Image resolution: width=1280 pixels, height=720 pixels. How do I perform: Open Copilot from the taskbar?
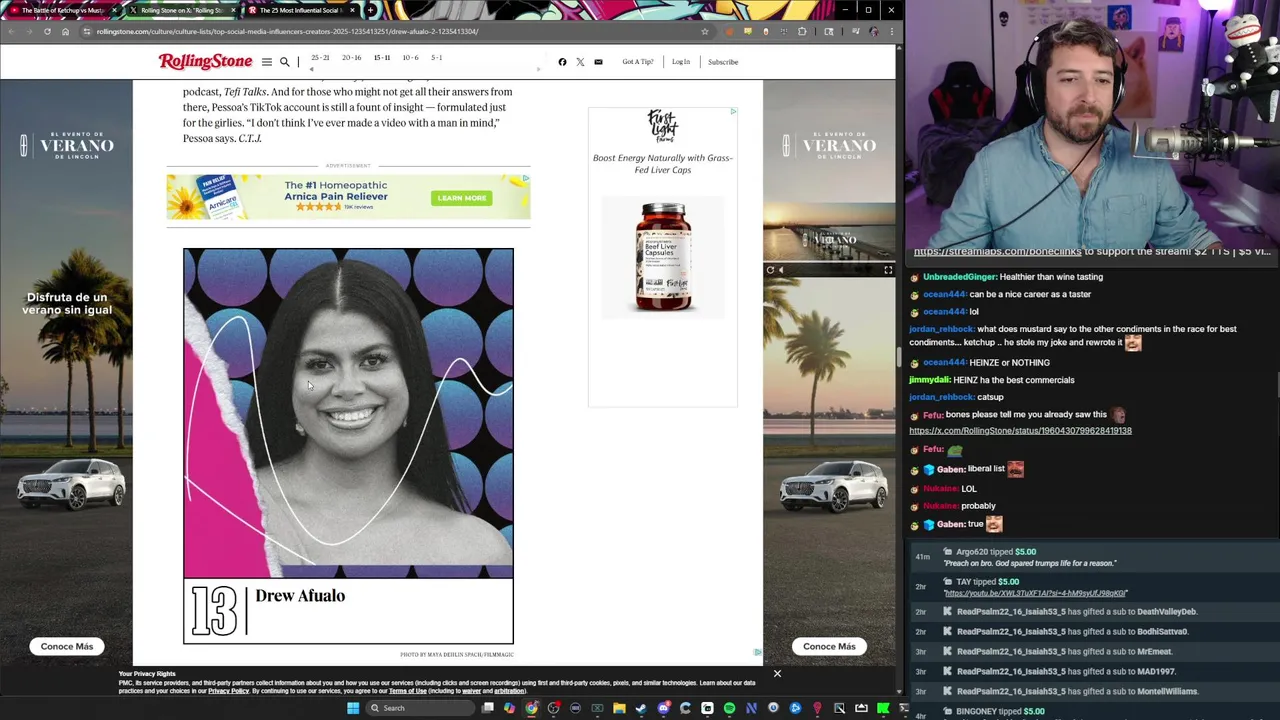509,708
